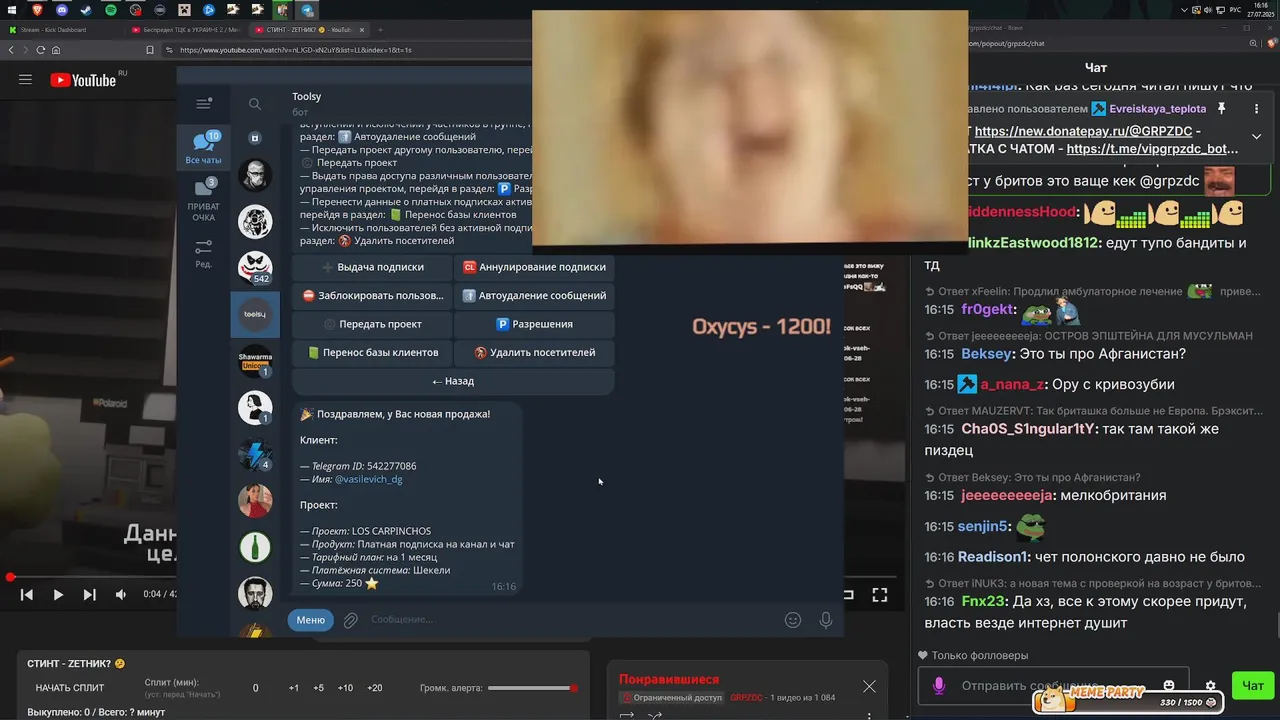Click the voice message microphone

tap(826, 620)
